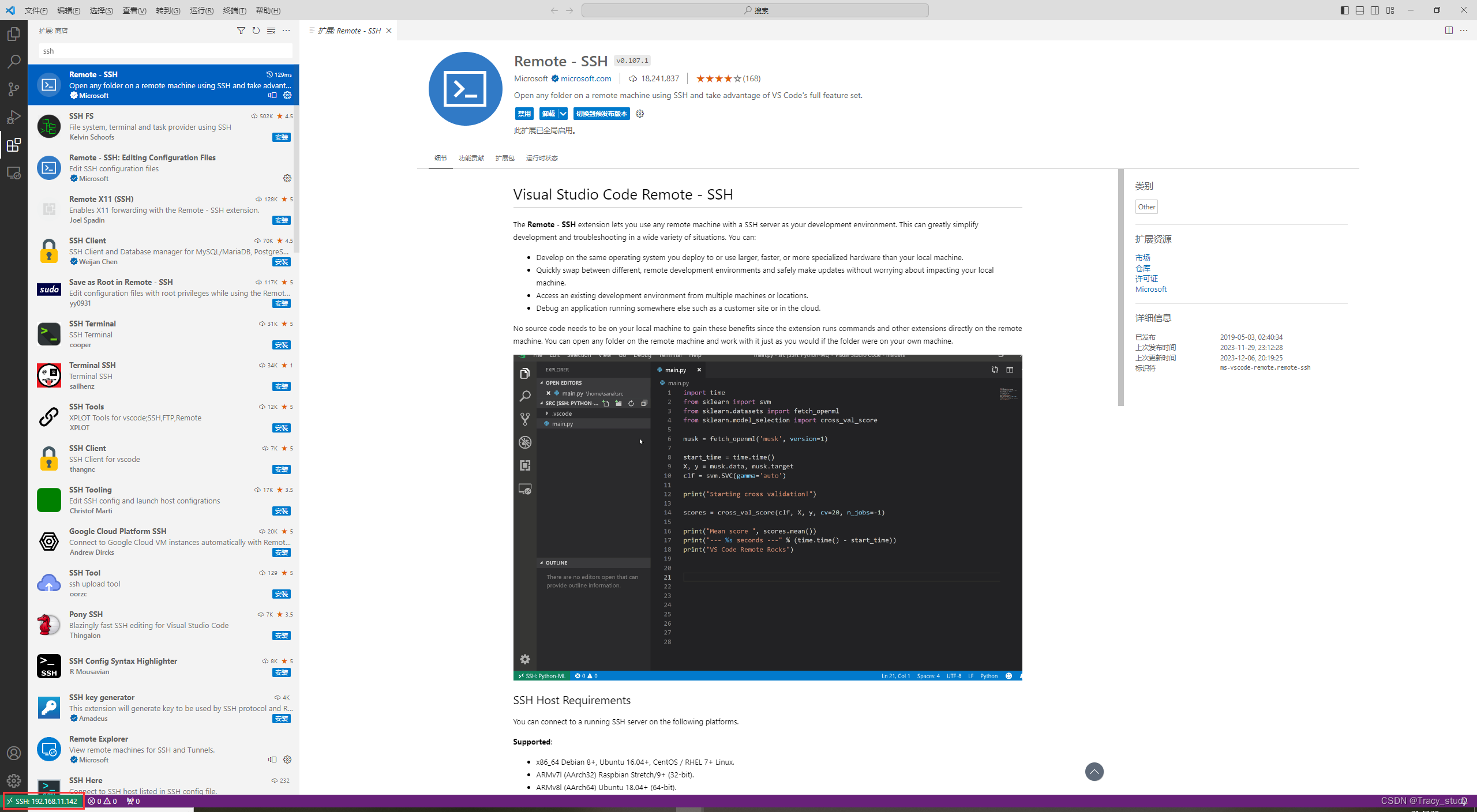Screen dimensions: 1477x812
Task: Open the 终端(T) menu
Action: (234, 10)
